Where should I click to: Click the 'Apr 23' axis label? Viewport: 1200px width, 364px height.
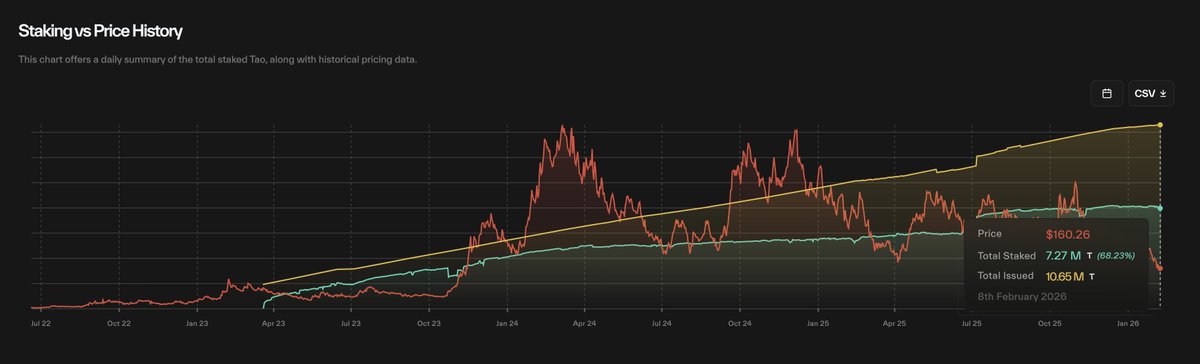tap(273, 323)
